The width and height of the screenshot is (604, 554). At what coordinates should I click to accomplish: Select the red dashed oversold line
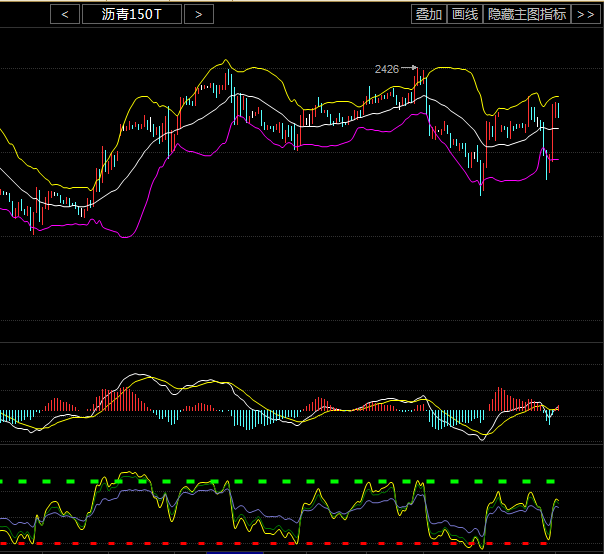pos(300,544)
